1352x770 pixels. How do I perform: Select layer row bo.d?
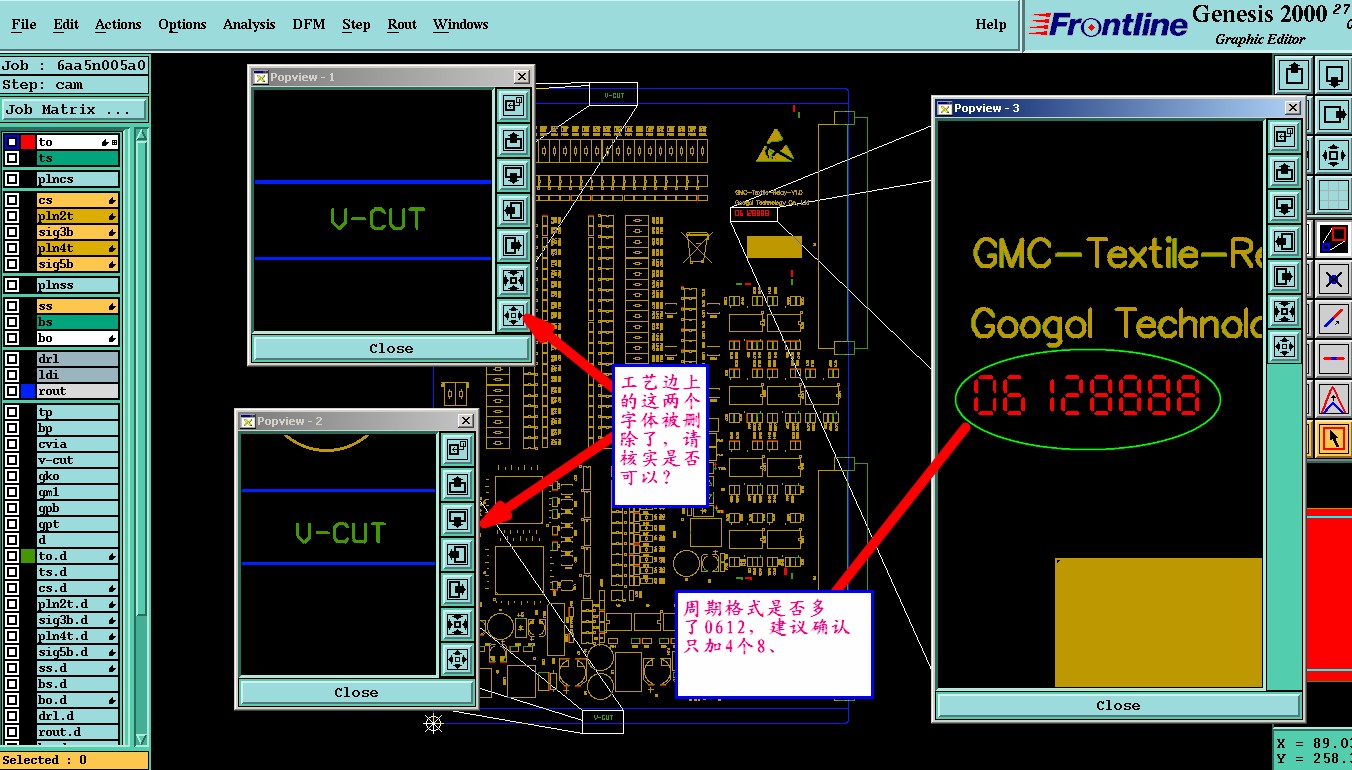click(78, 700)
